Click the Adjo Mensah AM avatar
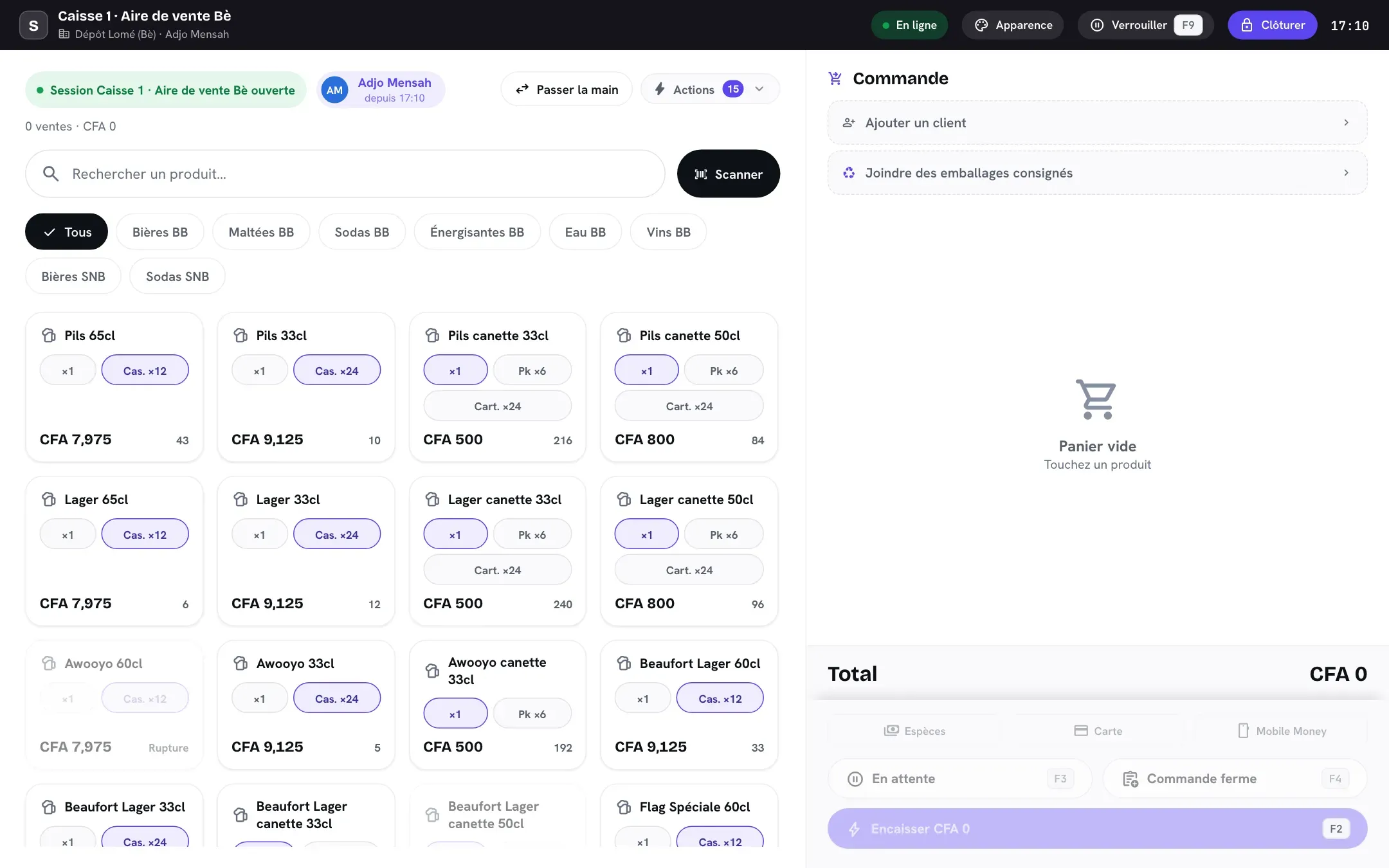Image resolution: width=1389 pixels, height=868 pixels. pyautogui.click(x=334, y=90)
